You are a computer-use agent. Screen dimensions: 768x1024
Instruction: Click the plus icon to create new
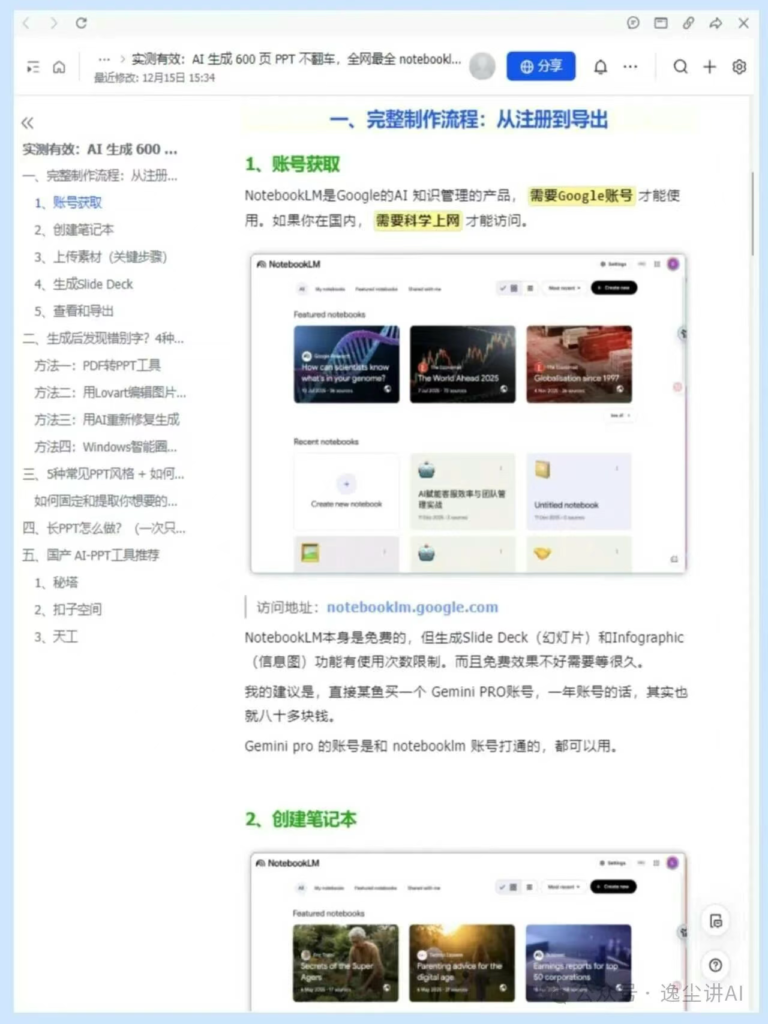[x=710, y=67]
